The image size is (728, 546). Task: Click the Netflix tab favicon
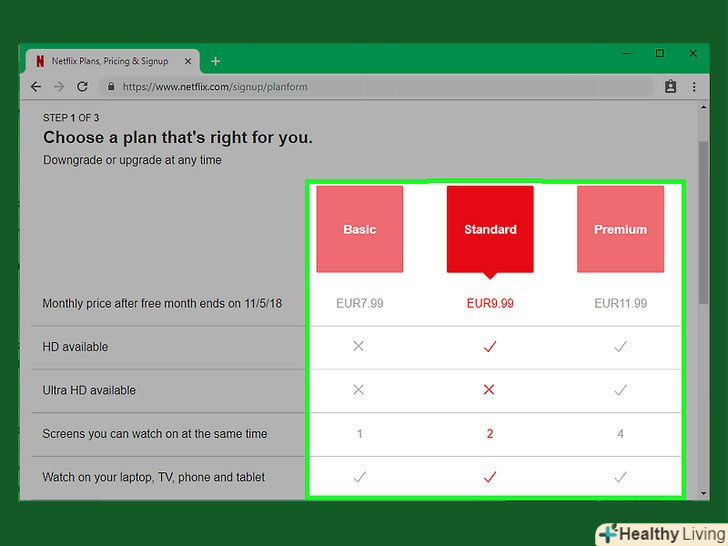[40, 61]
